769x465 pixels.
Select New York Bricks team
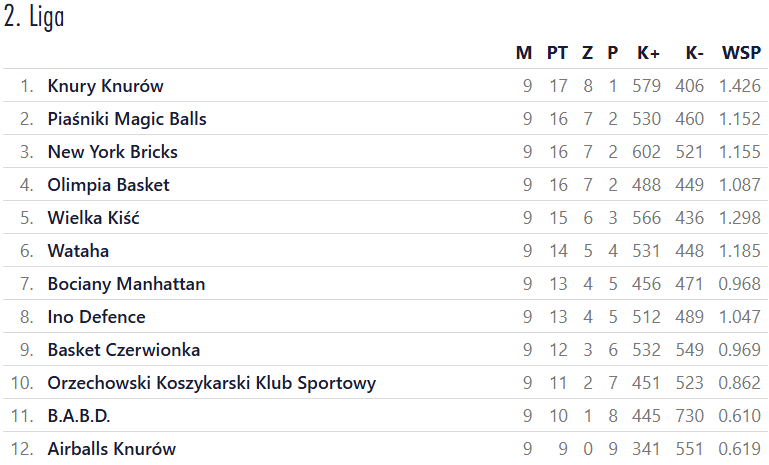(112, 152)
